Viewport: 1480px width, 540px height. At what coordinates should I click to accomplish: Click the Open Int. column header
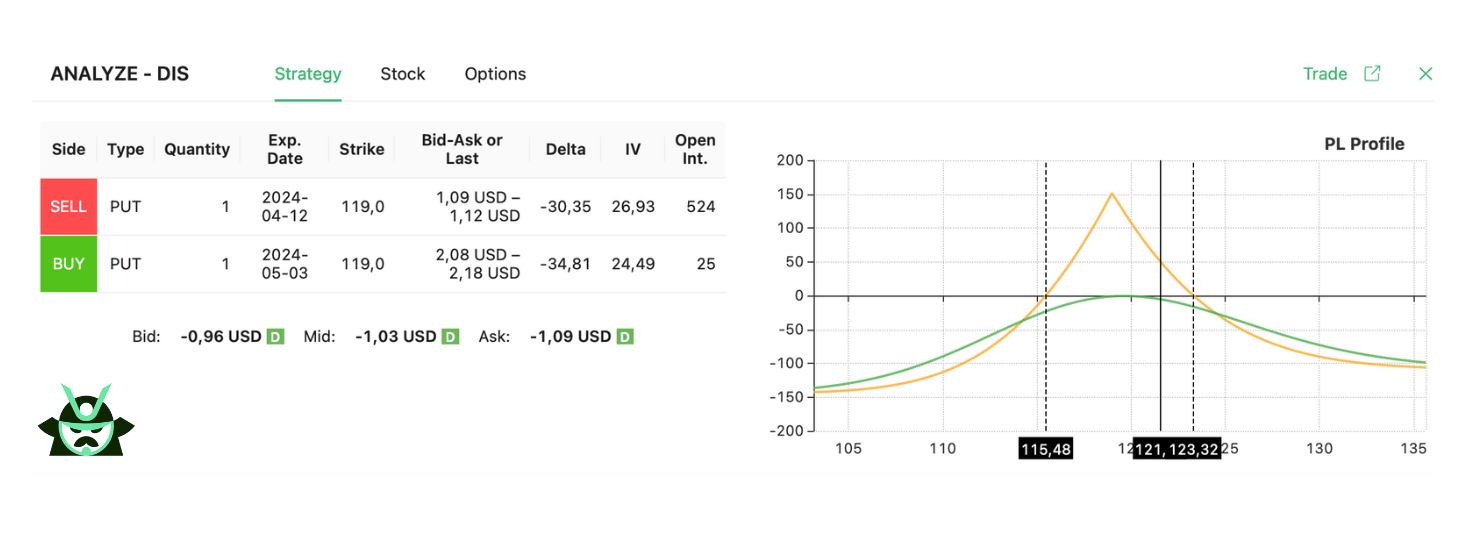(695, 149)
